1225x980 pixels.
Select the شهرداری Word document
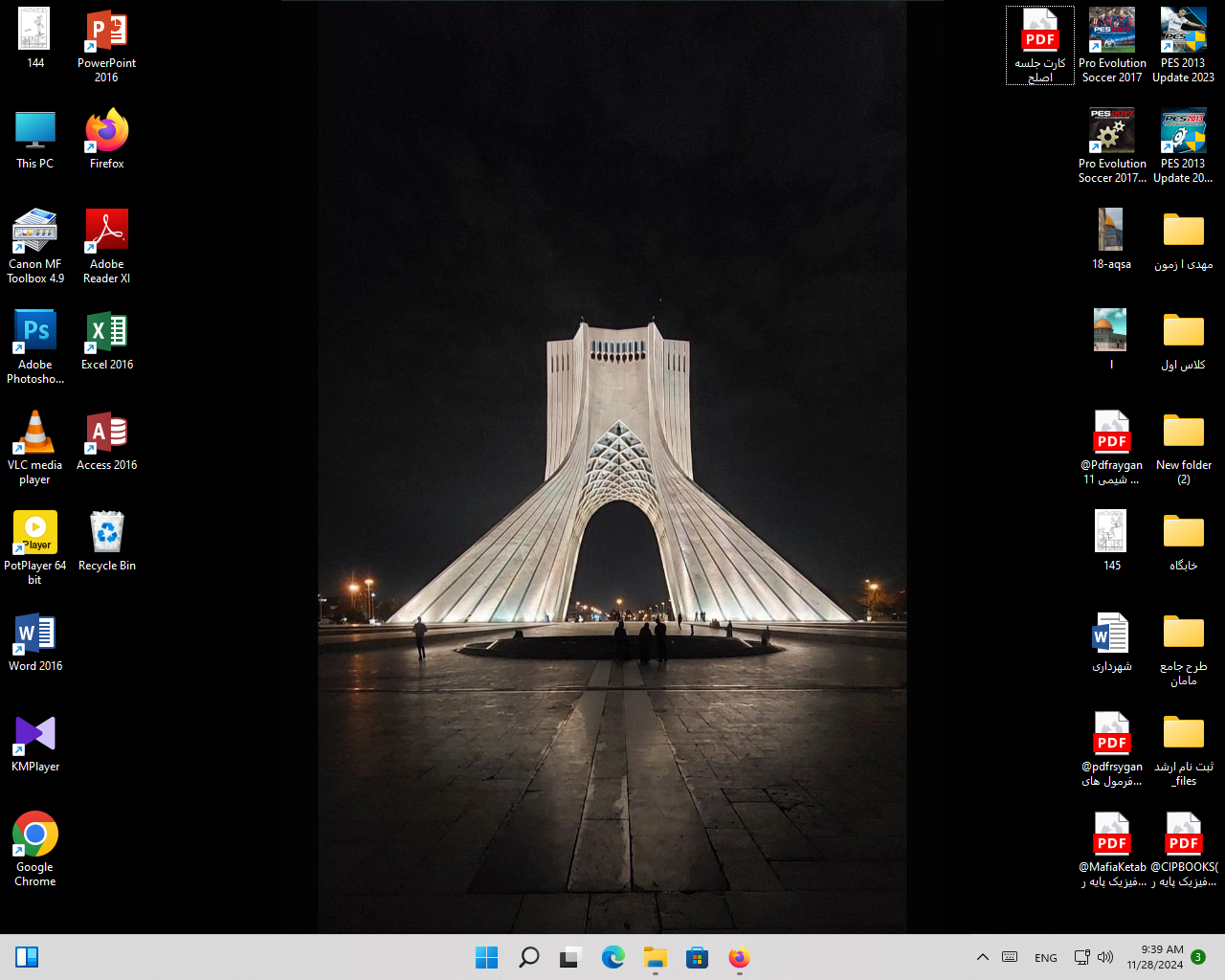(x=1112, y=641)
